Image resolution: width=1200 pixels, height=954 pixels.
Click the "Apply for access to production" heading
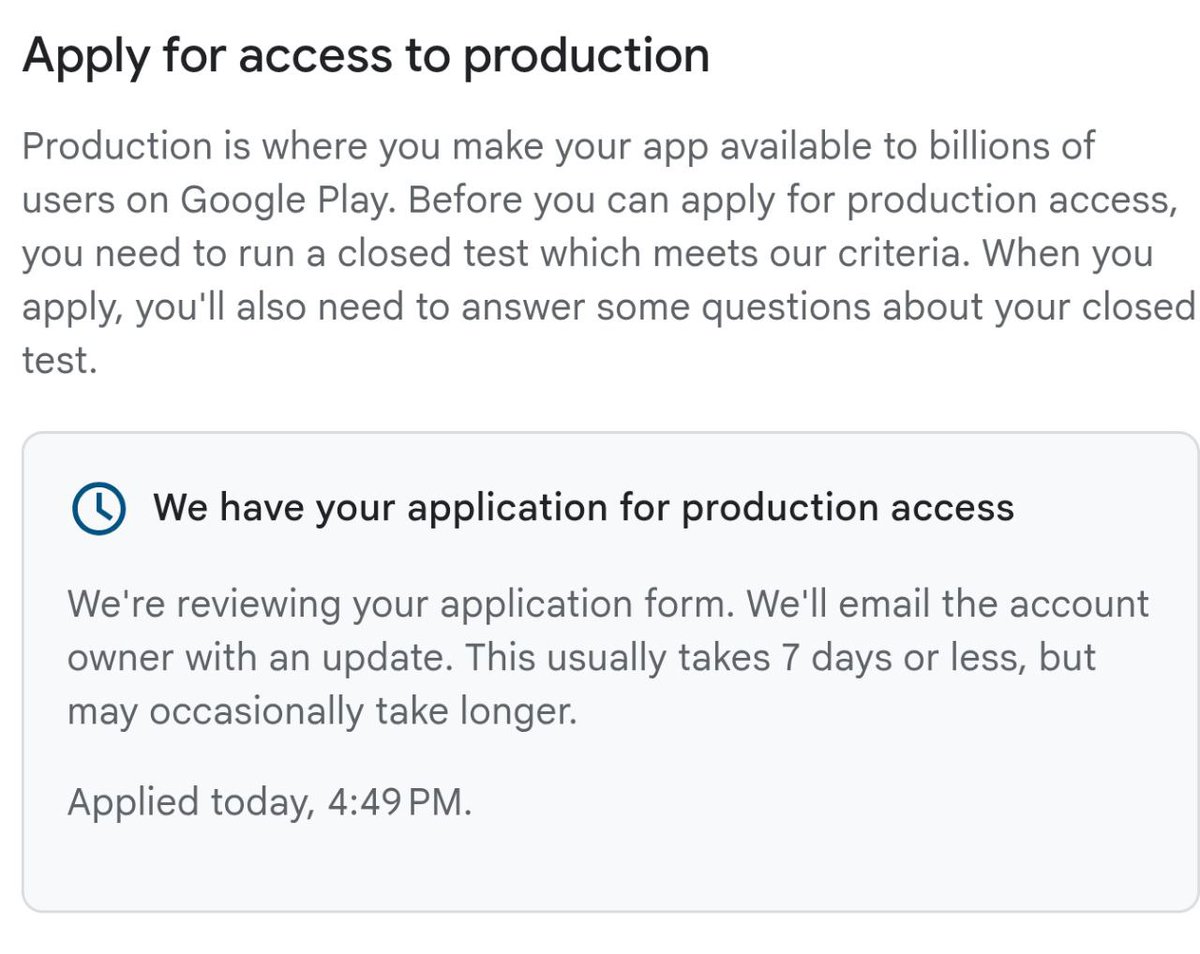pos(366,55)
